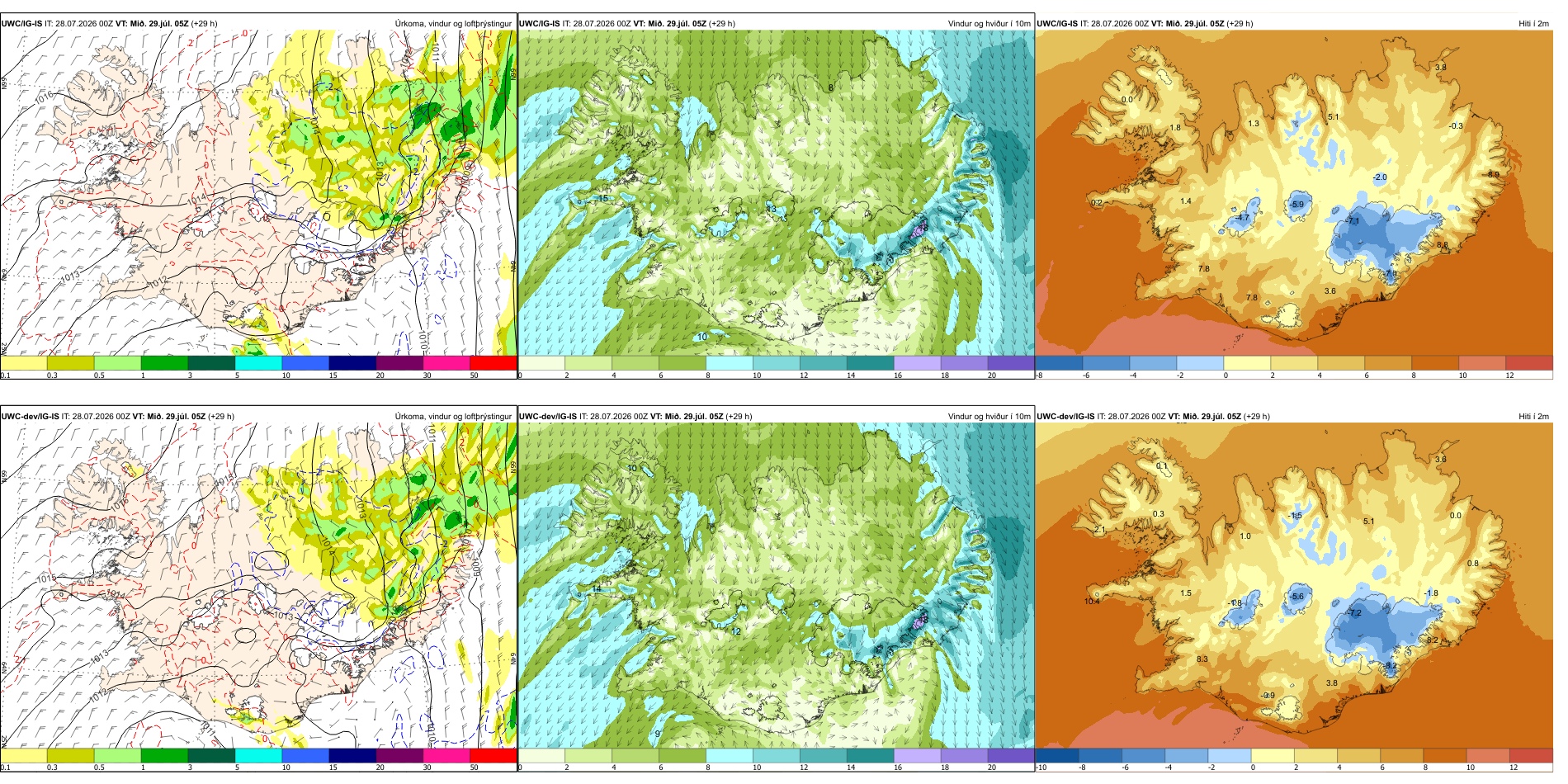Pick magenta 30 swatch in UWC-dev precipitation legend
Screen dimensions: 1568x784
pyautogui.click(x=446, y=756)
